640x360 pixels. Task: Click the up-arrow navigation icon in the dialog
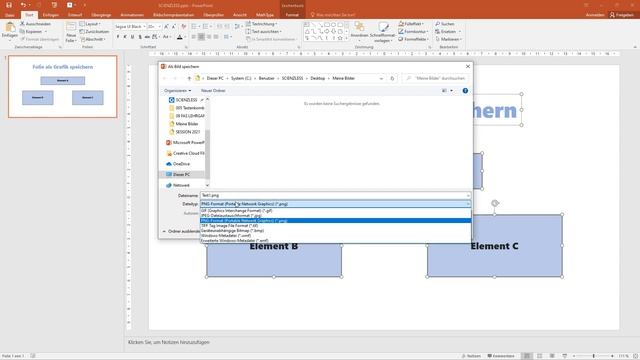pos(189,78)
